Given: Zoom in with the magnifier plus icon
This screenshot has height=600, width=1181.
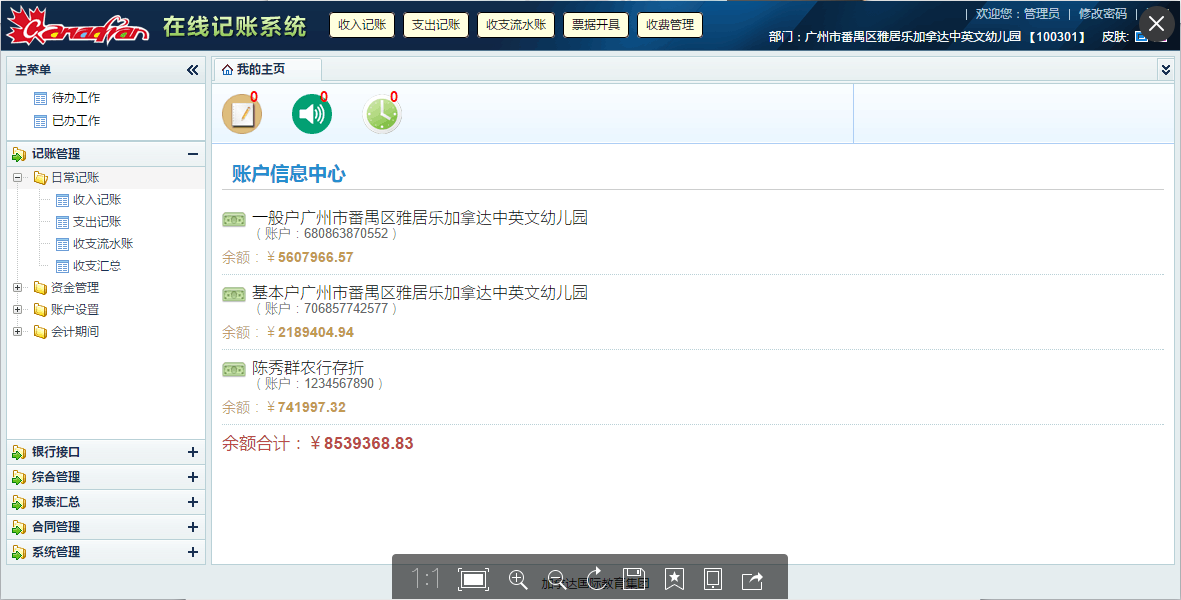Looking at the screenshot, I should [518, 579].
